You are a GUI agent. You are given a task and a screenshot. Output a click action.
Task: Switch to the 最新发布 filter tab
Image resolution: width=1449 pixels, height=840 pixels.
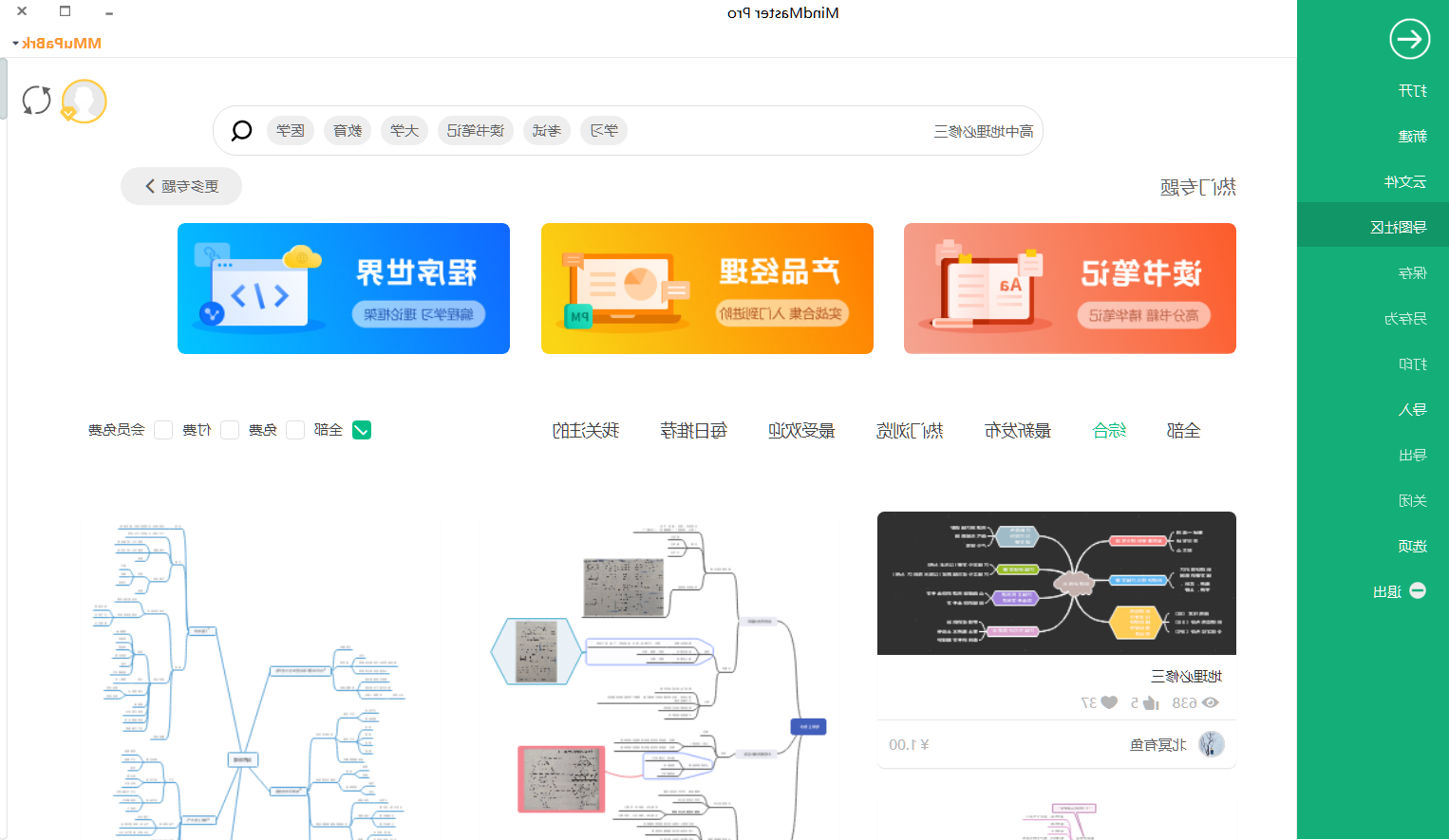point(1018,430)
